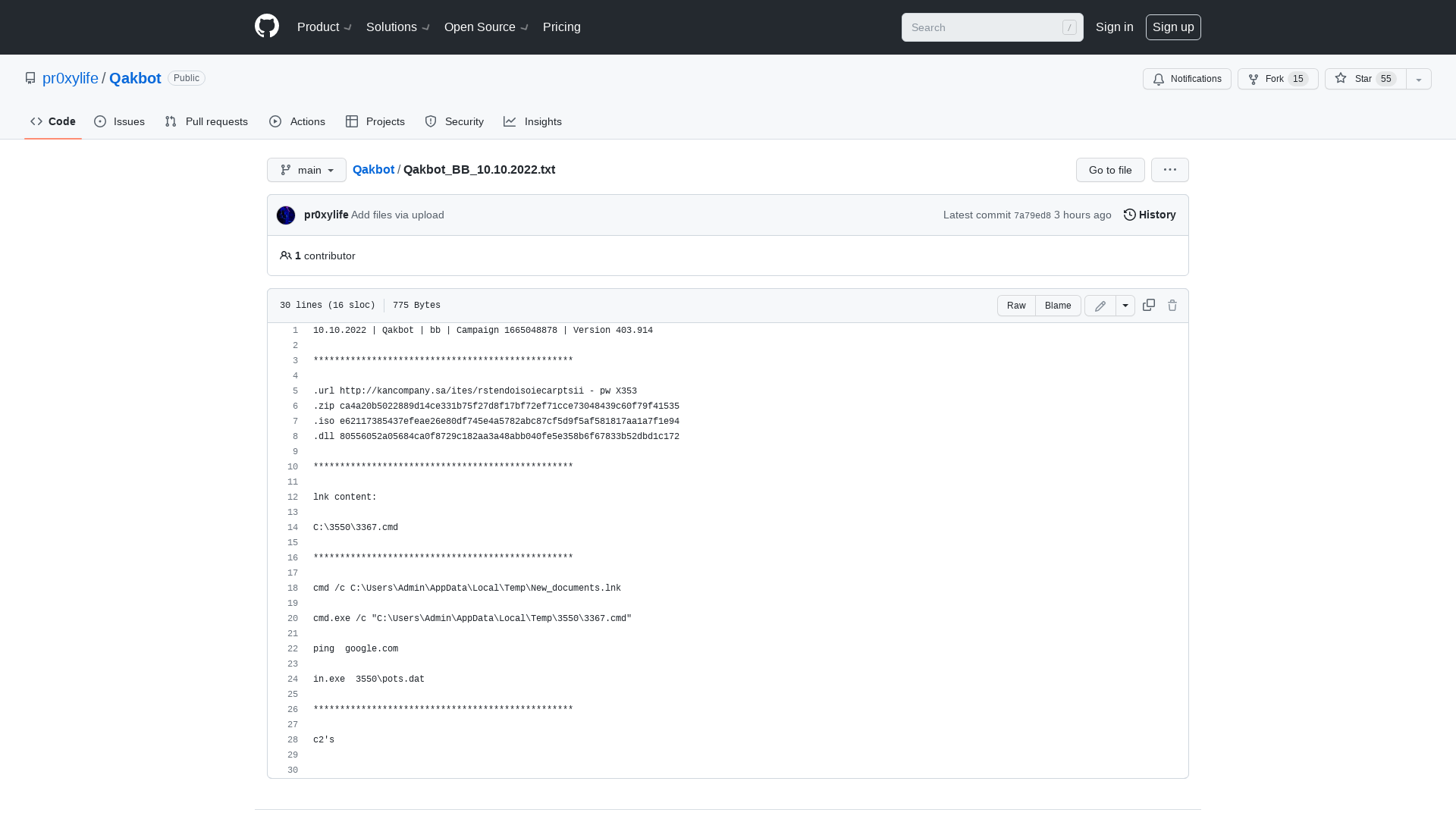Delete the file using the trash icon
The height and width of the screenshot is (819, 1456).
coord(1172,306)
